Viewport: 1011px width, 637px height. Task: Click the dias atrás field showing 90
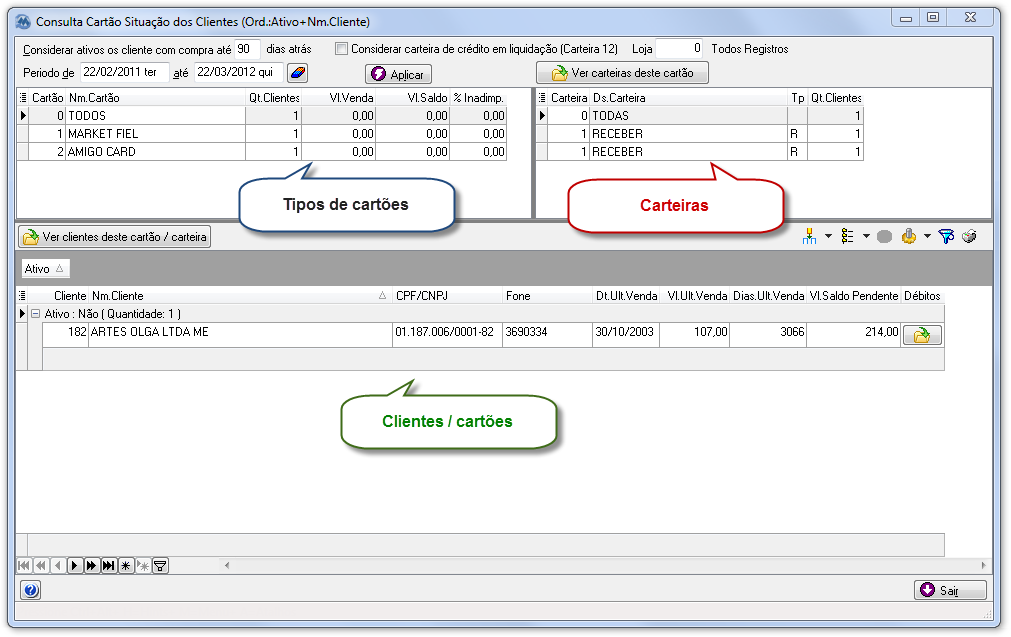(247, 49)
